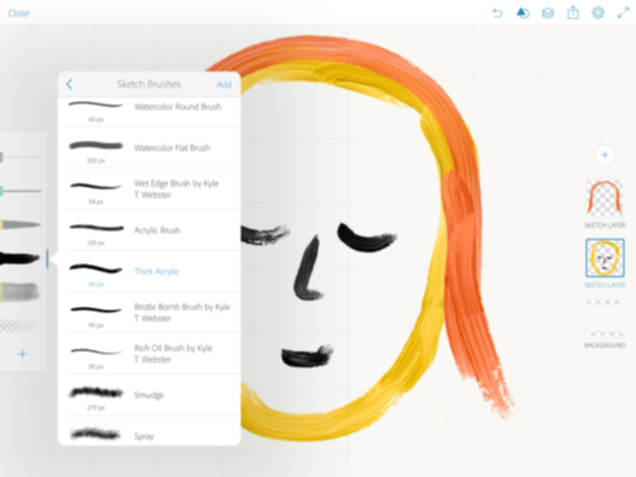Select the gray-tipped pen at toolbar top
This screenshot has width=636, height=477.
(x=20, y=157)
